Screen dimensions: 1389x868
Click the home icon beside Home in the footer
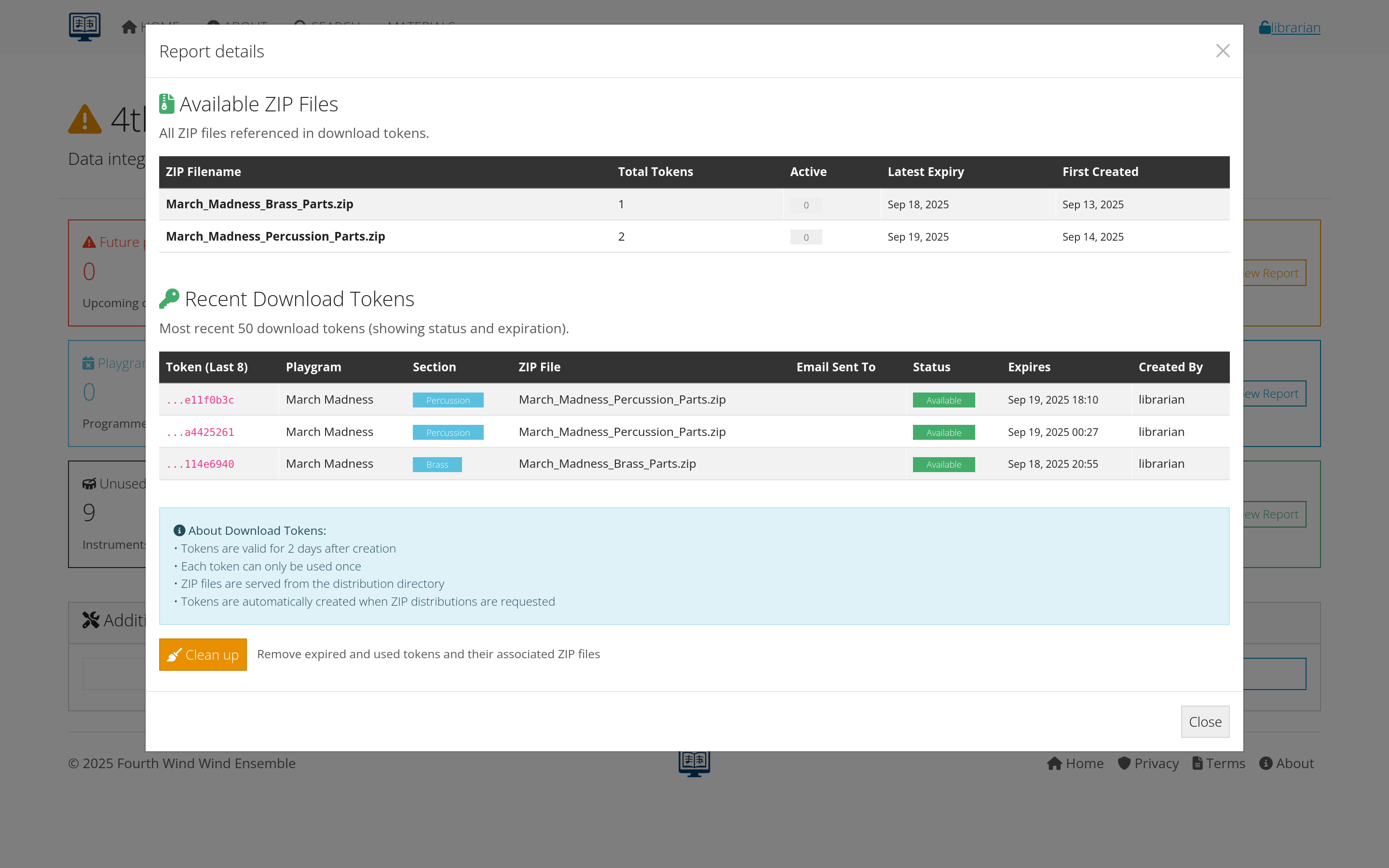[x=1055, y=763]
